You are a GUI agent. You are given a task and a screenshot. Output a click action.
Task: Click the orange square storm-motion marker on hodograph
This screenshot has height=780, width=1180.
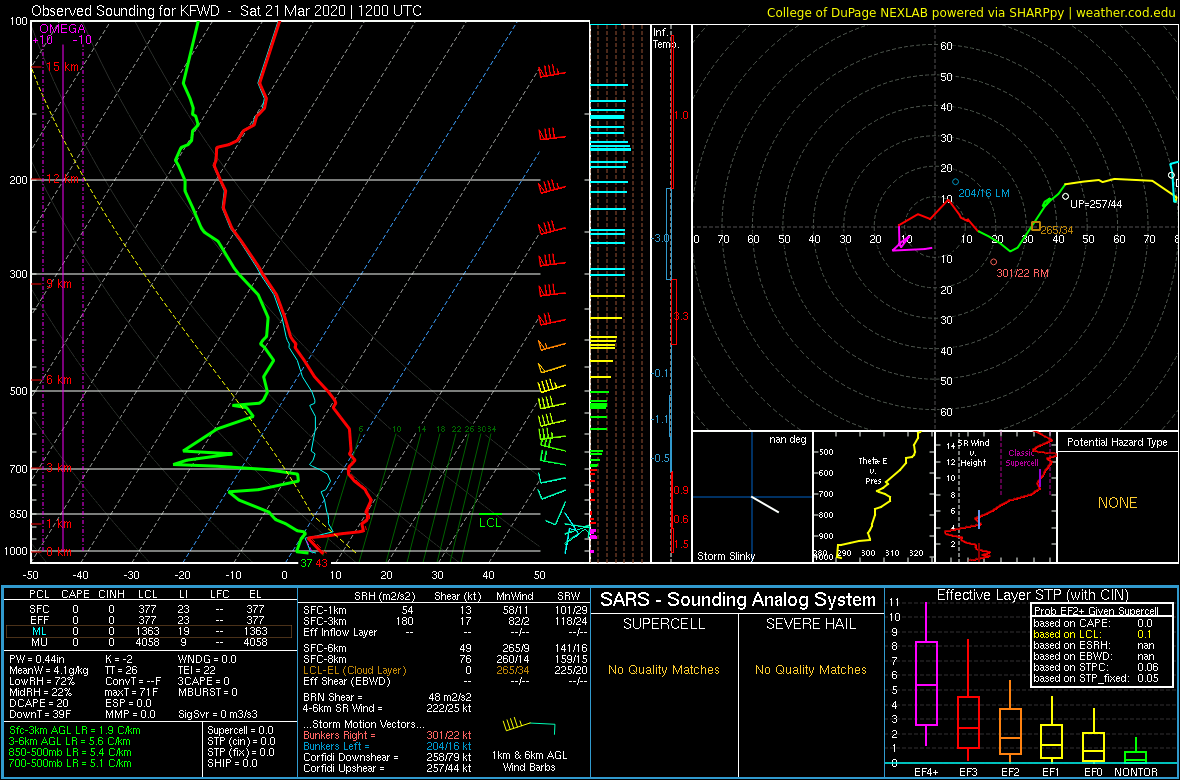pos(1036,226)
